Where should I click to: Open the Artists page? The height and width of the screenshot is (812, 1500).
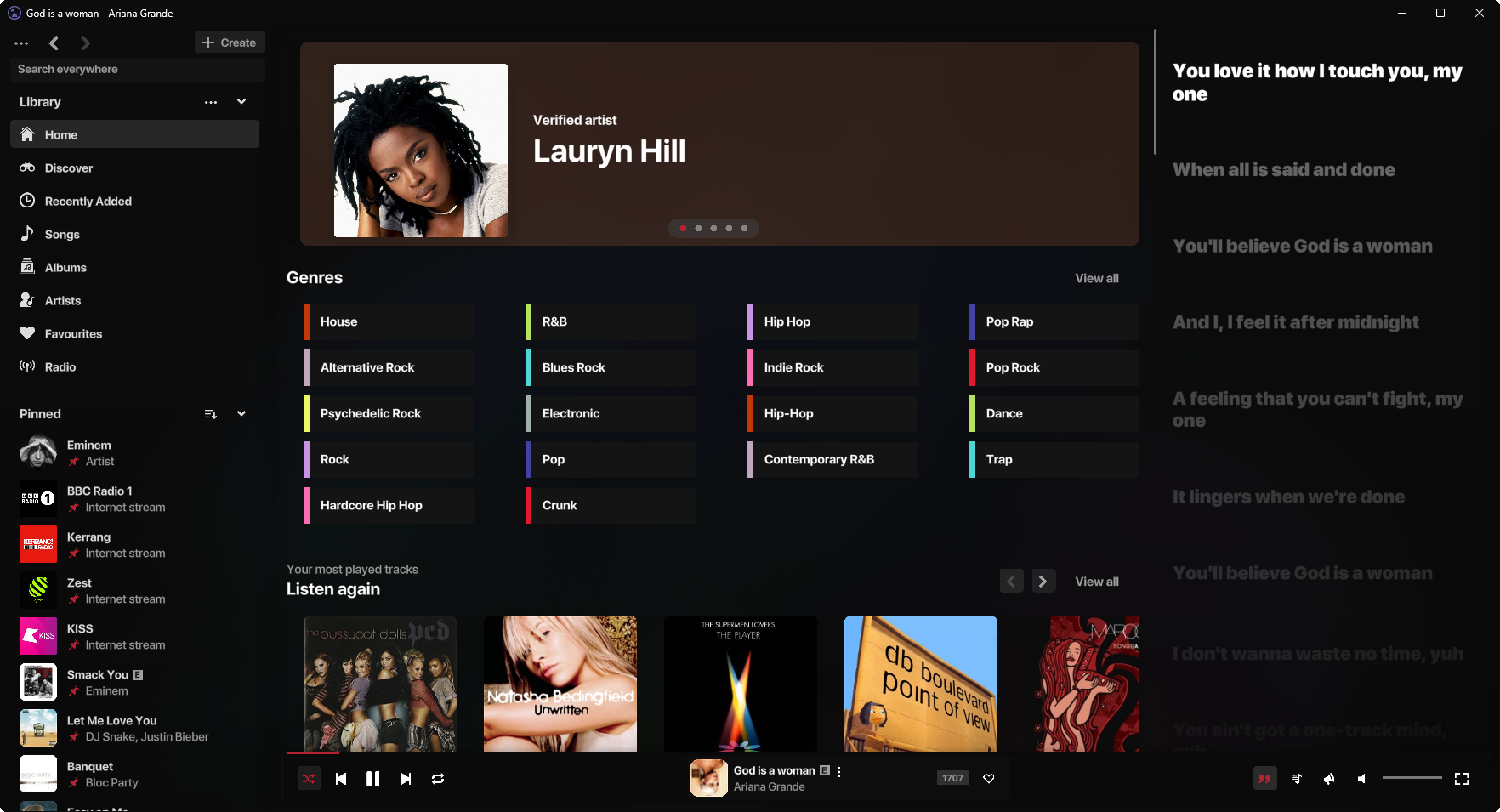coord(134,300)
